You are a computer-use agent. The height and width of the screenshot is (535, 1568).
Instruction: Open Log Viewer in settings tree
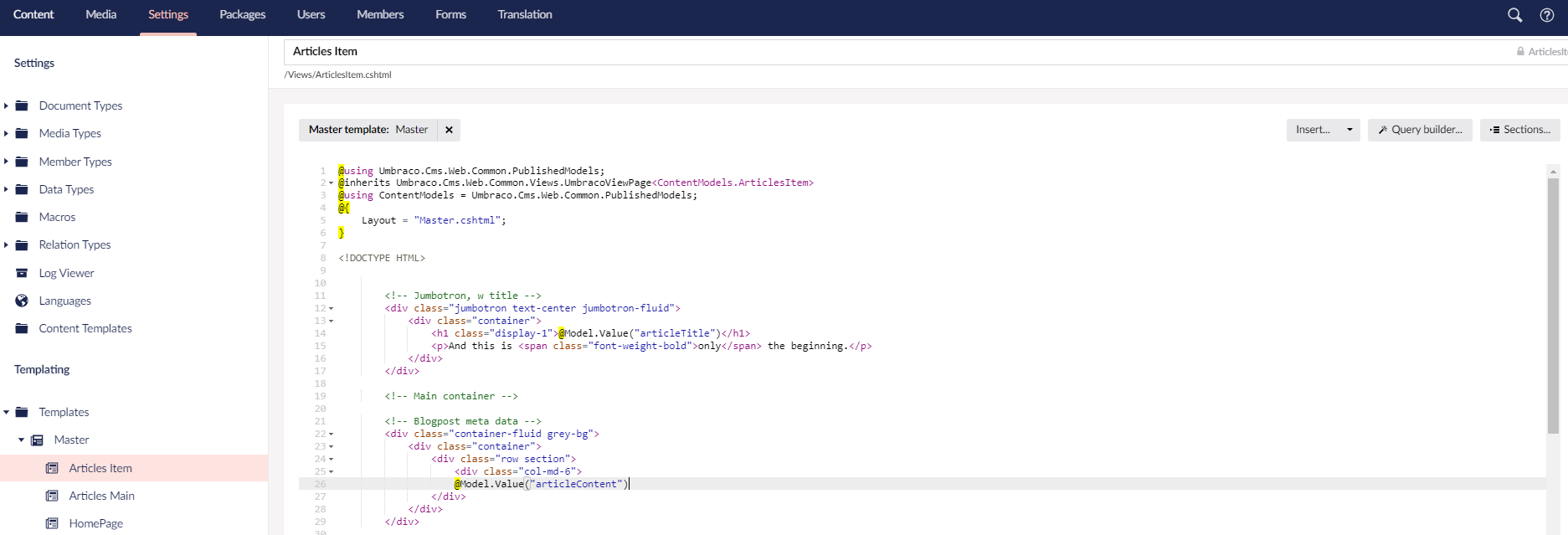(66, 273)
